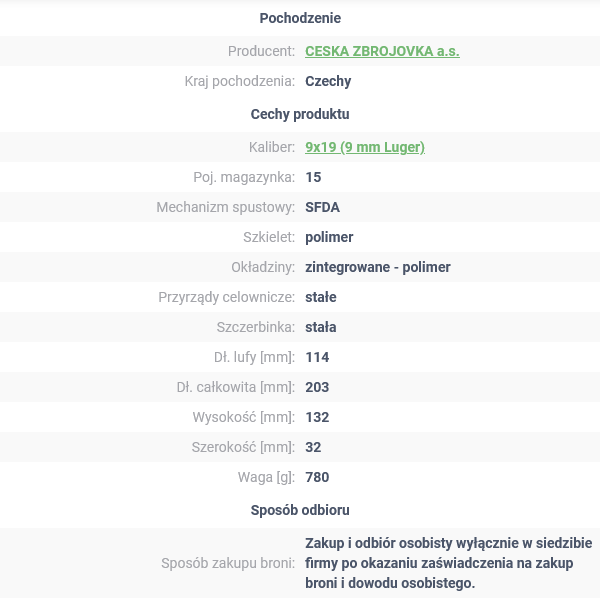Click the 9x19 (9 mm Luger) caliber link

coord(364,147)
